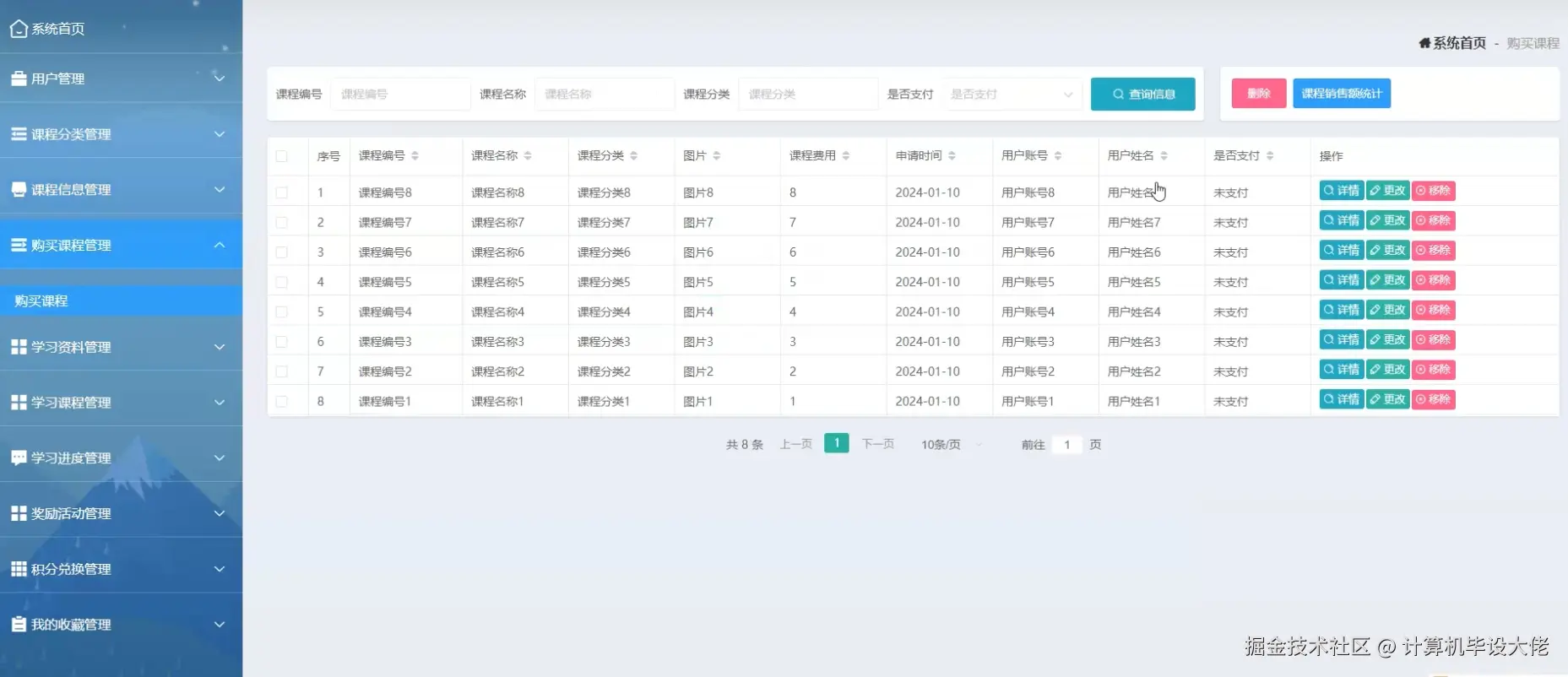1568x677 pixels.
Task: Sort by 申请时间 column sort arrows
Action: coord(952,156)
